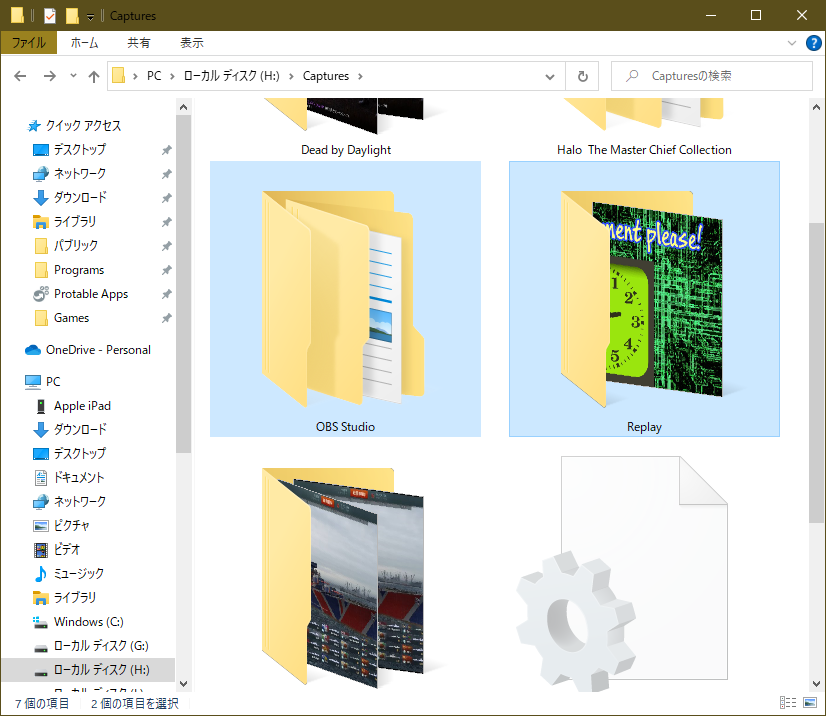Select the Dead by Daylight folder
826x716 pixels.
pos(346,126)
